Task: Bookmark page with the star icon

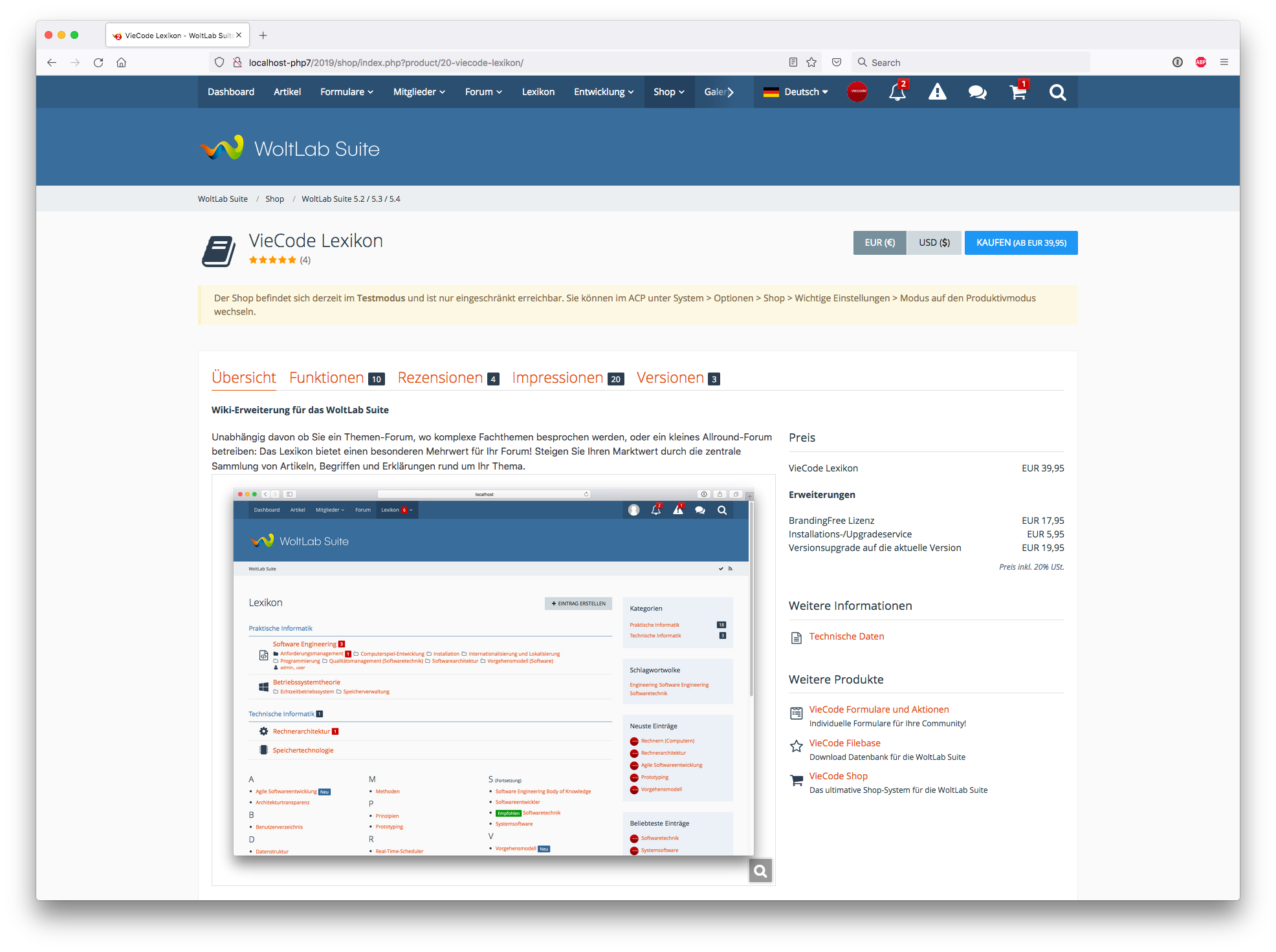Action: coord(811,63)
